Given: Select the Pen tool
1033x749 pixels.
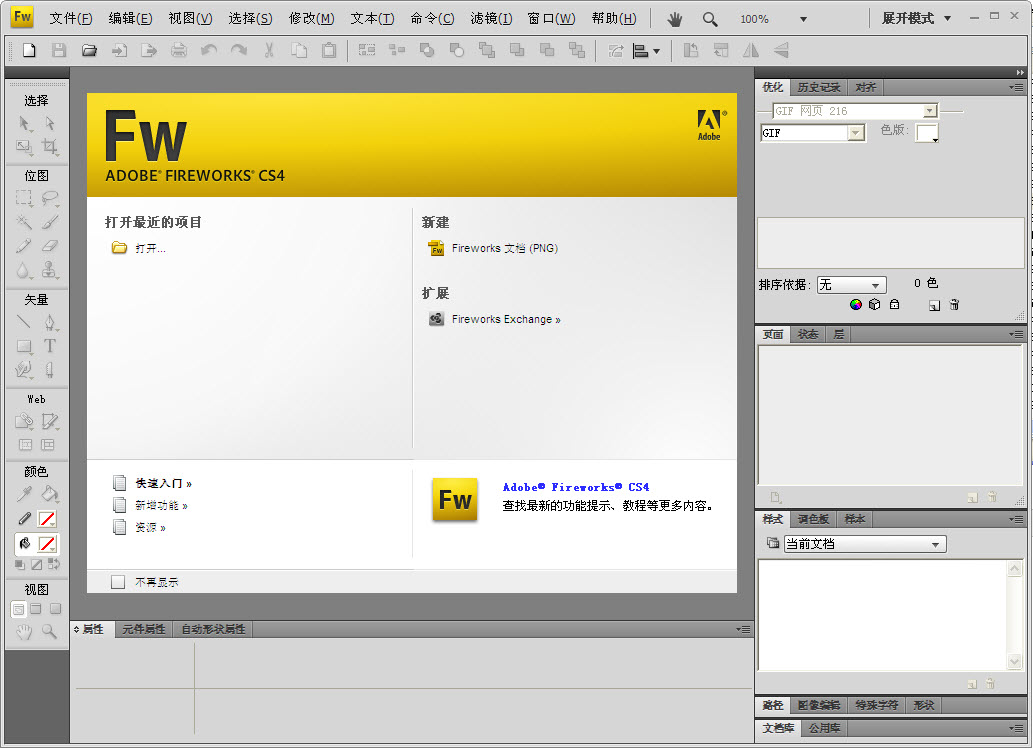Looking at the screenshot, I should point(50,322).
